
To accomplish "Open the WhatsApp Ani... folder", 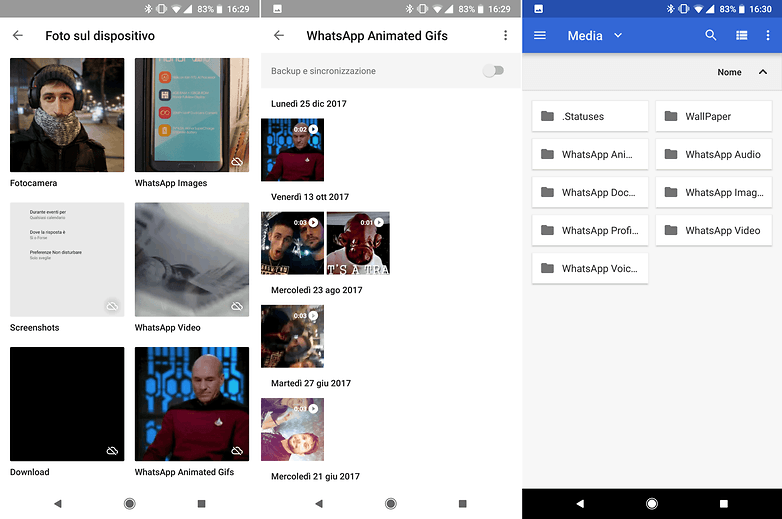I will (x=590, y=155).
